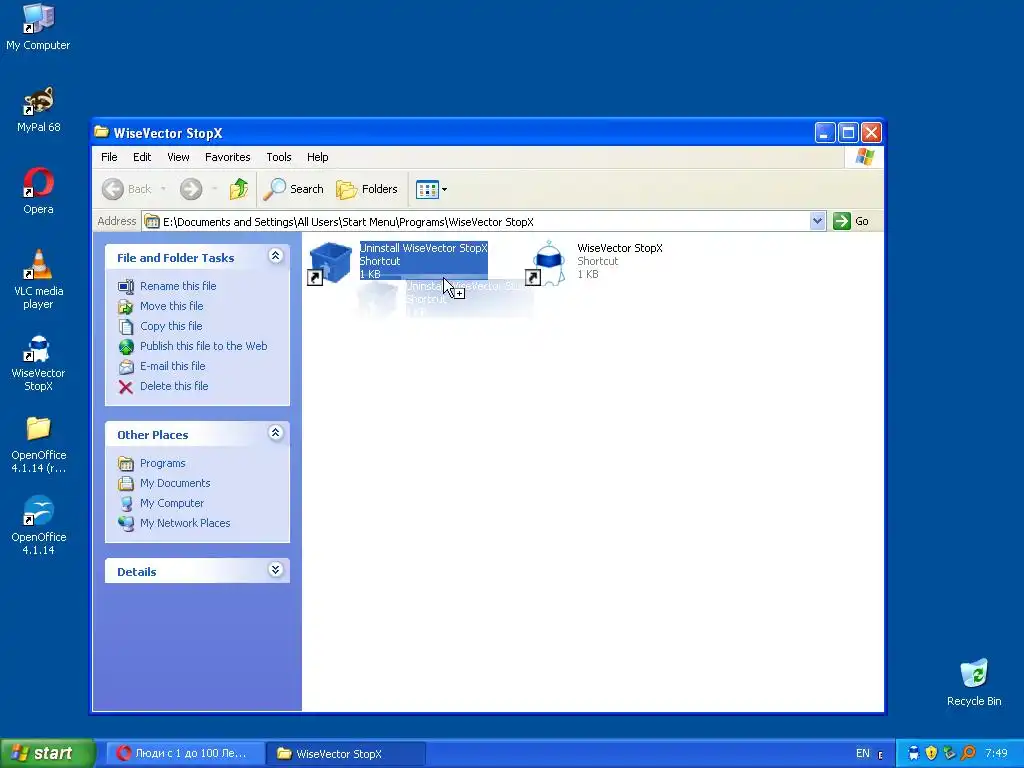Click the magnifier tray icon
Image resolution: width=1024 pixels, height=768 pixels.
(968, 754)
